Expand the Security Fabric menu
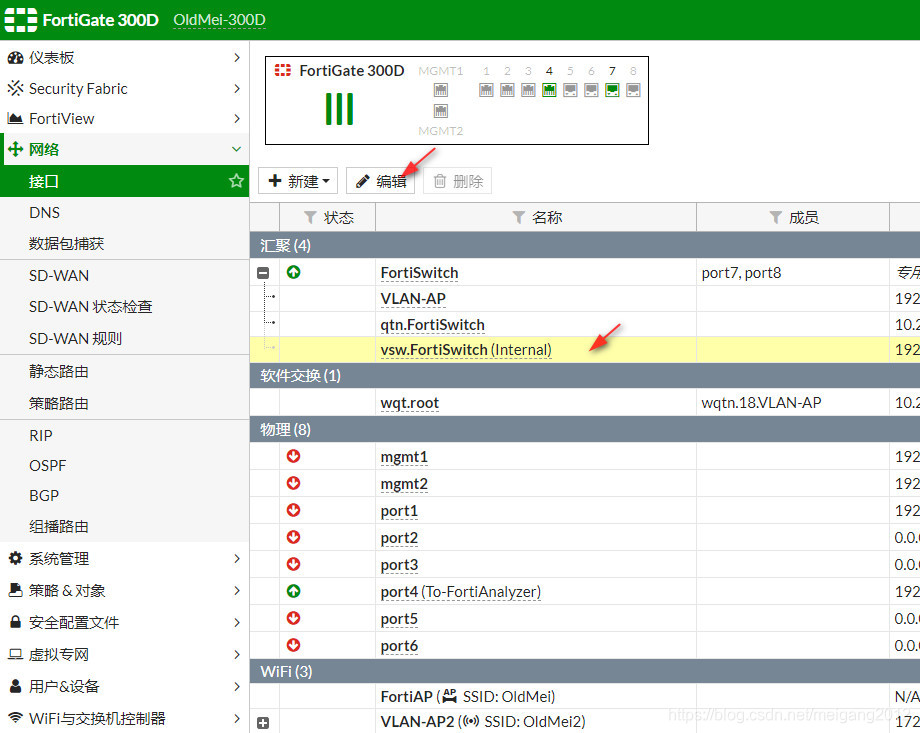920x733 pixels. (236, 88)
